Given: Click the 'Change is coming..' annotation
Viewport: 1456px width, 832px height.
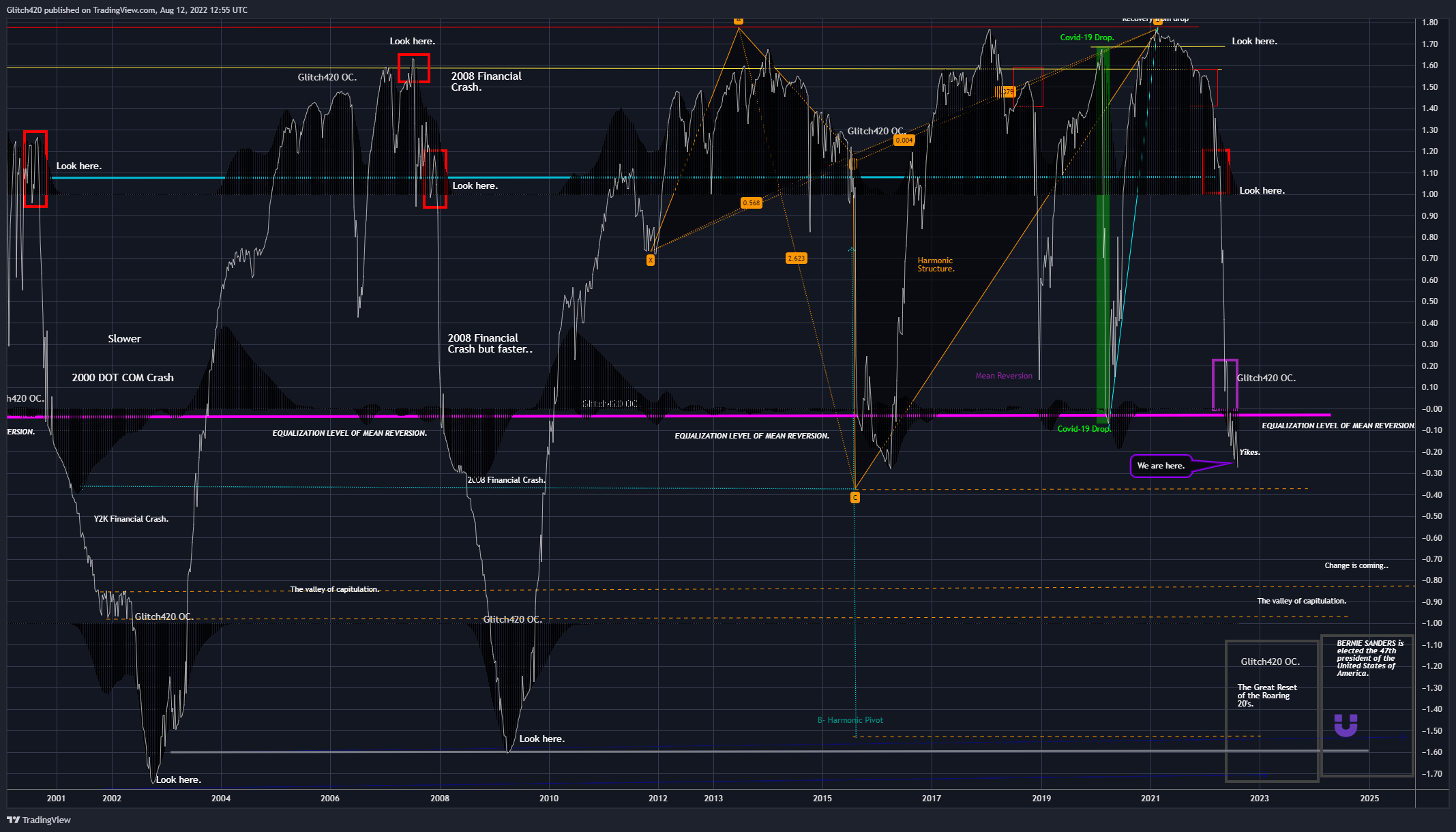Looking at the screenshot, I should click(x=1356, y=565).
